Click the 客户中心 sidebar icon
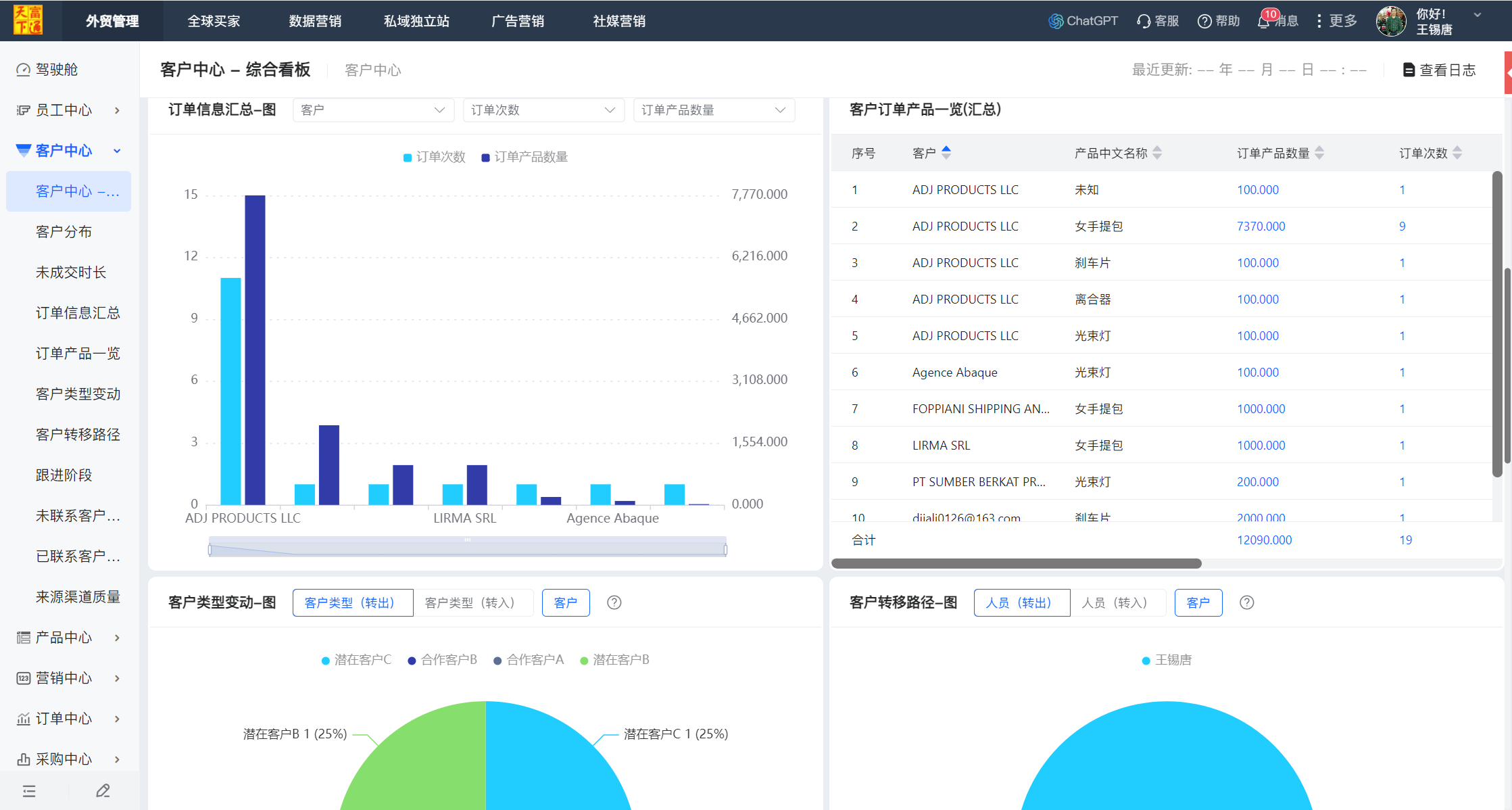The height and width of the screenshot is (810, 1512). (x=24, y=150)
